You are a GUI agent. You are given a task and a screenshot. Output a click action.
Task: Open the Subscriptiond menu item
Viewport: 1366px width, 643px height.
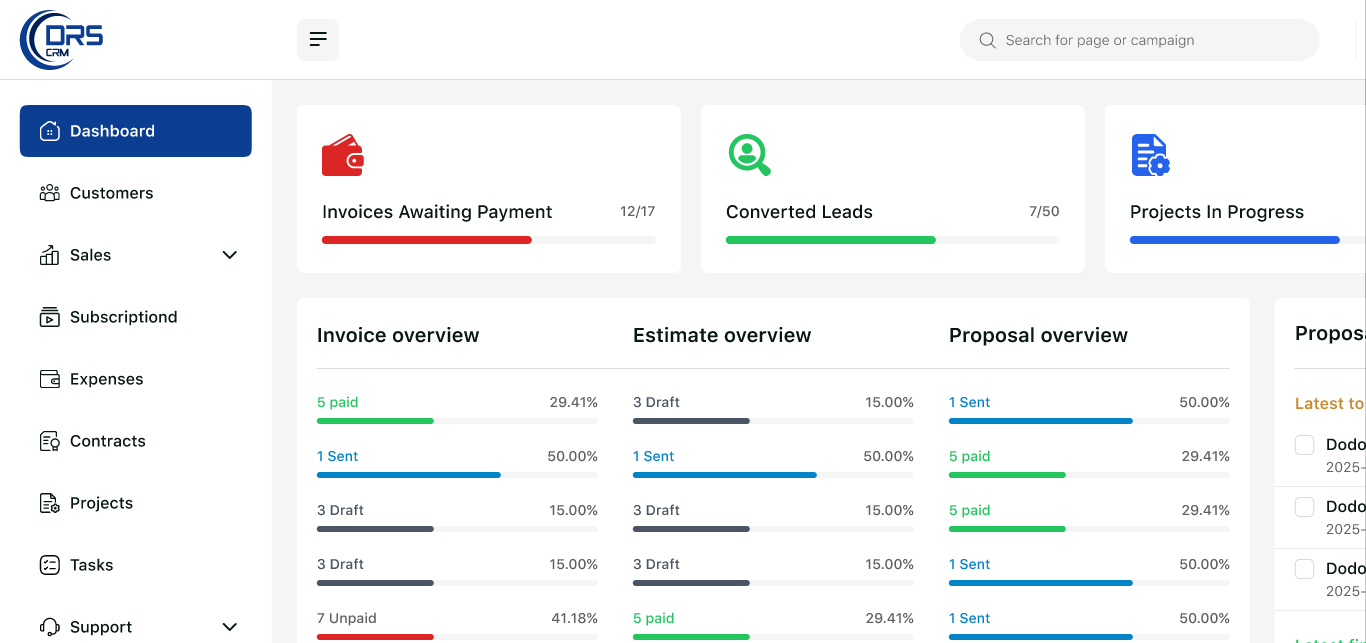[123, 317]
